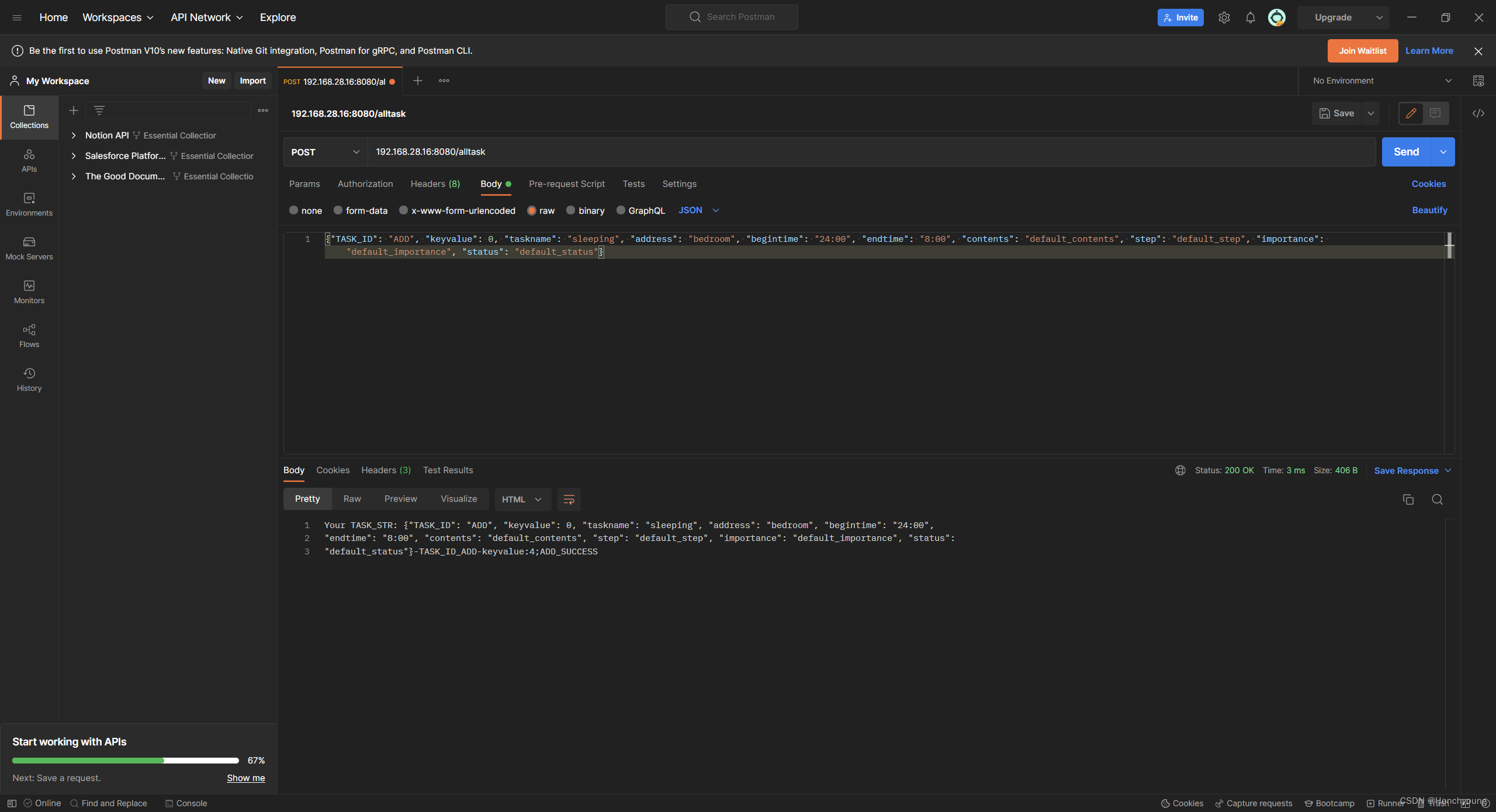
Task: Open the Flows sidebar icon
Action: click(x=29, y=336)
